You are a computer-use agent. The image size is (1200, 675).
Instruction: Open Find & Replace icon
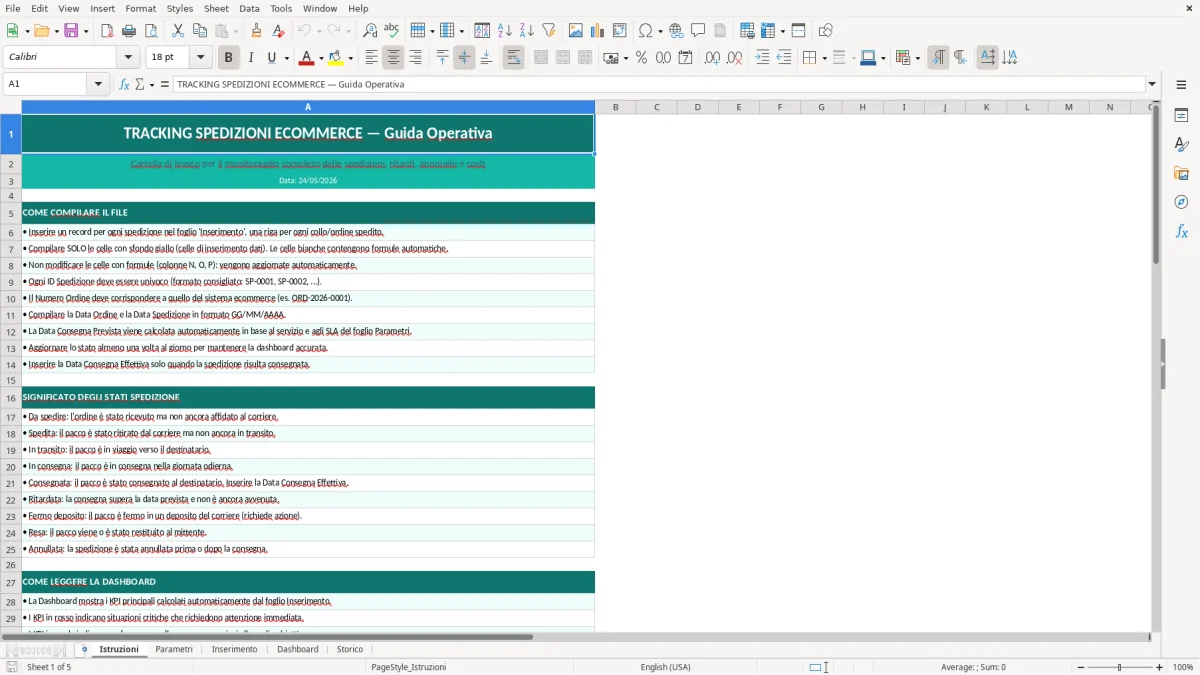[370, 31]
